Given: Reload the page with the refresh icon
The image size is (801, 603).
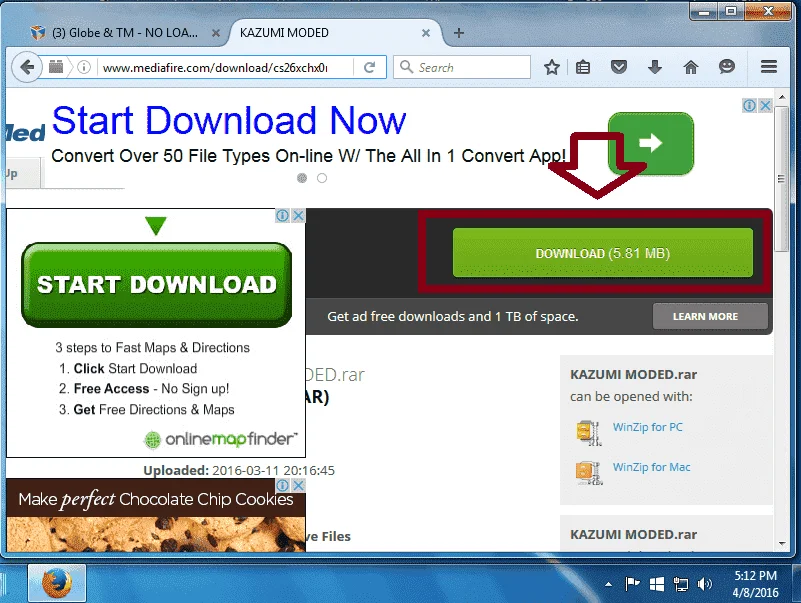Looking at the screenshot, I should click(x=369, y=67).
